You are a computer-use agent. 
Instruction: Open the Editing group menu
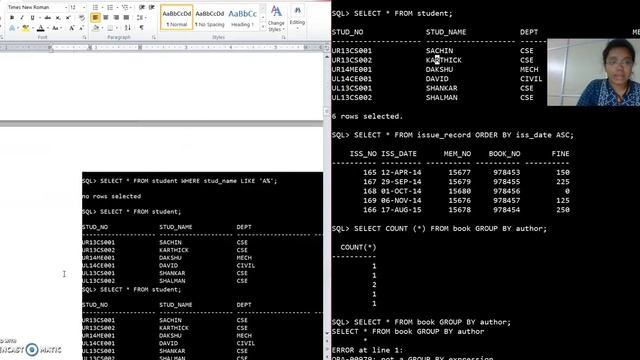297,16
